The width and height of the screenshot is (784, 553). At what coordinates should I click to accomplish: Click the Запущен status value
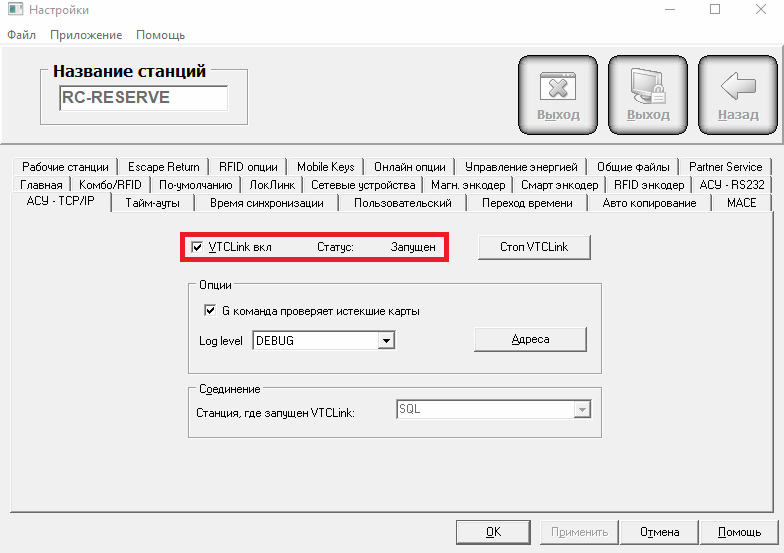pyautogui.click(x=413, y=247)
